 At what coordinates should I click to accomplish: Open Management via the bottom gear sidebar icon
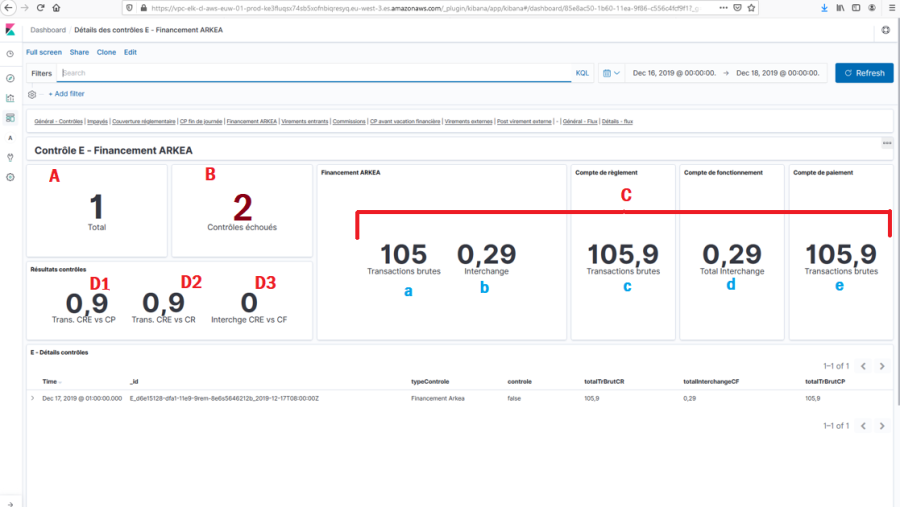pos(10,177)
